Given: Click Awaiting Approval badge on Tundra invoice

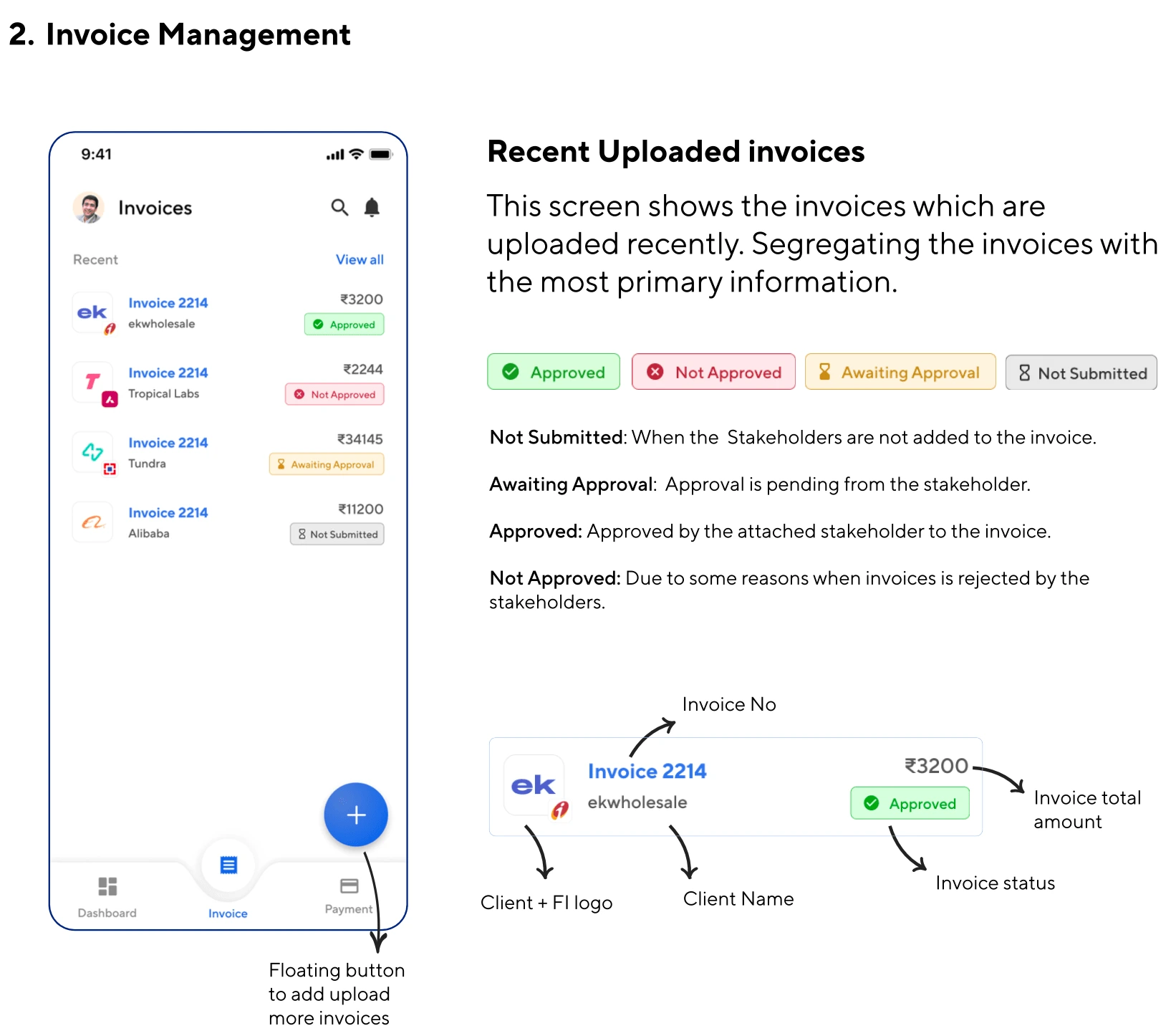Looking at the screenshot, I should pos(327,464).
